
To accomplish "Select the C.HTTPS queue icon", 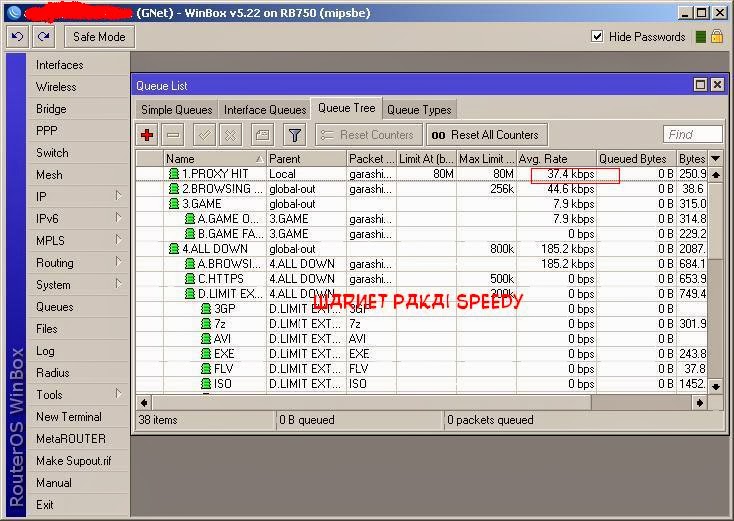I will 190,279.
